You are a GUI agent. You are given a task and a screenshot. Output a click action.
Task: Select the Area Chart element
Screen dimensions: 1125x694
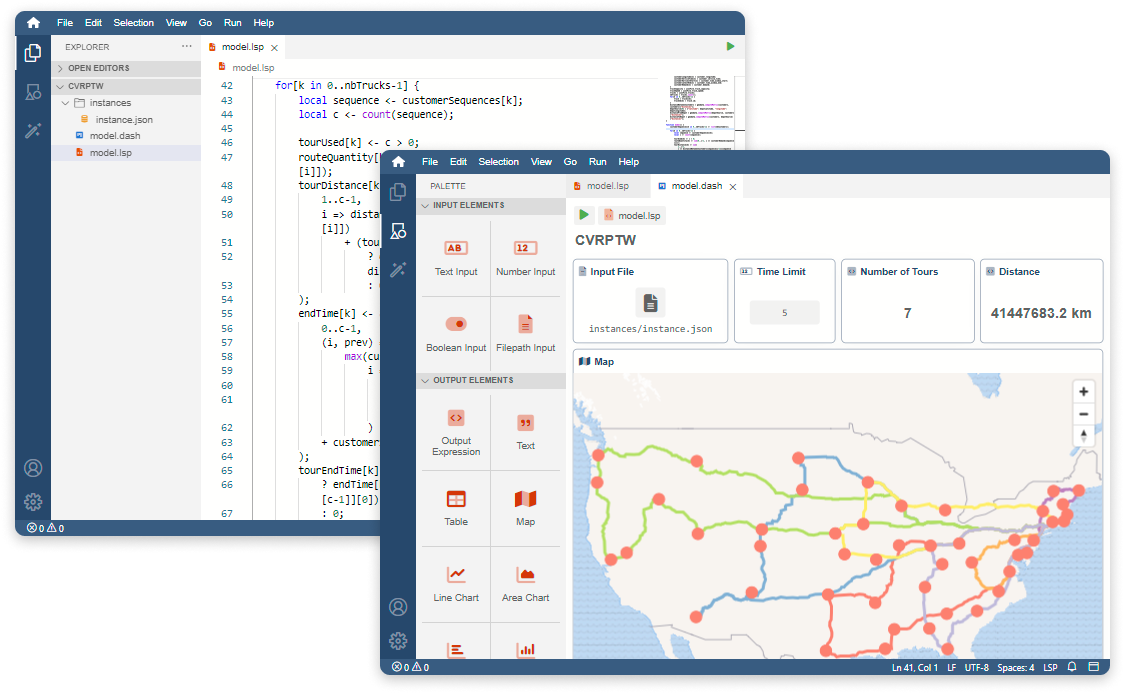(525, 582)
